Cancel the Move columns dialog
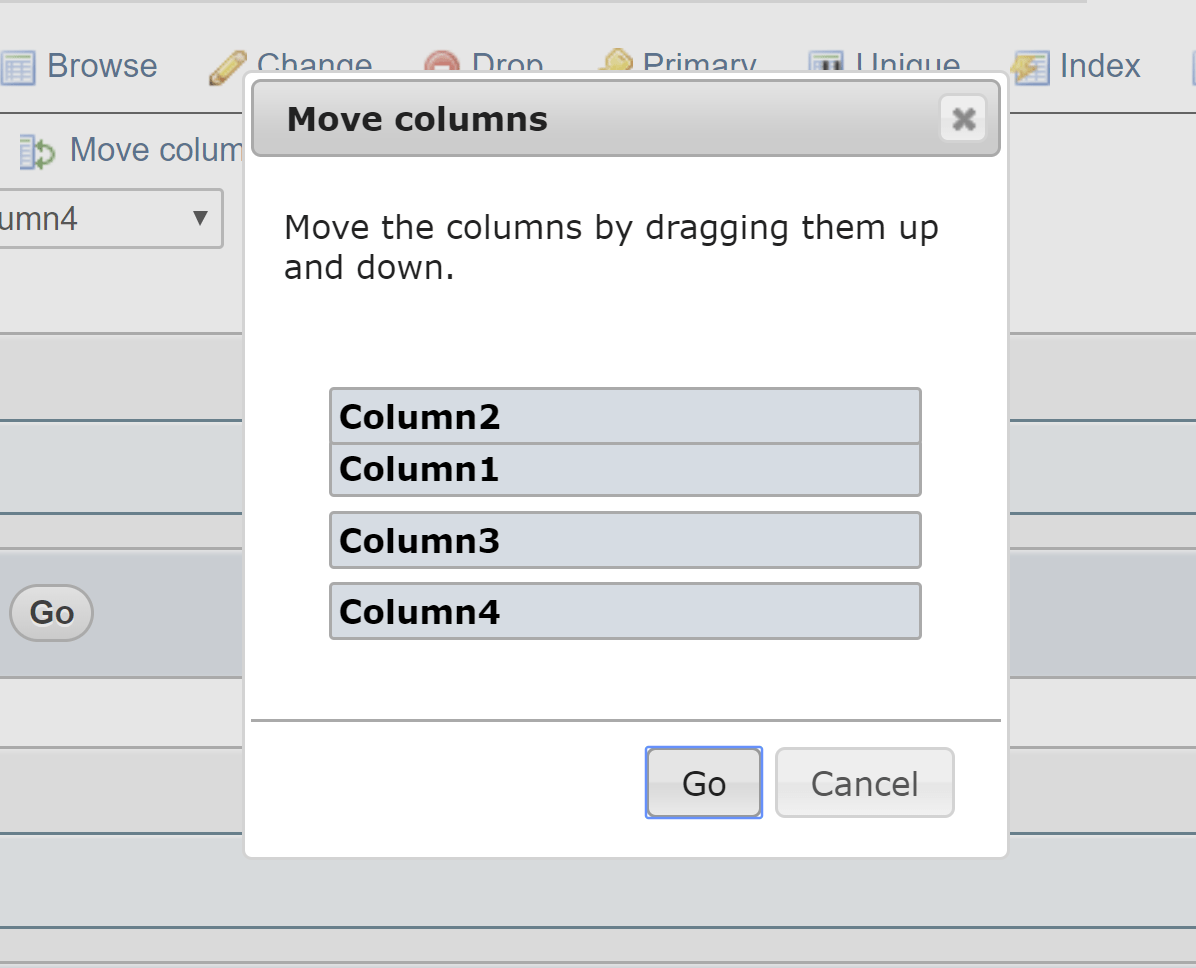1196x968 pixels. tap(864, 783)
